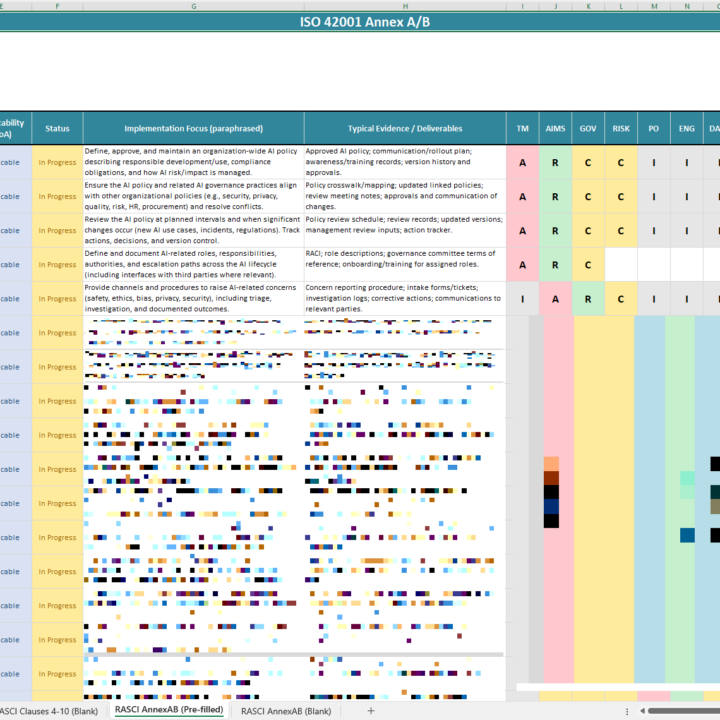Select column F header
This screenshot has height=720, width=720.
[57, 6]
